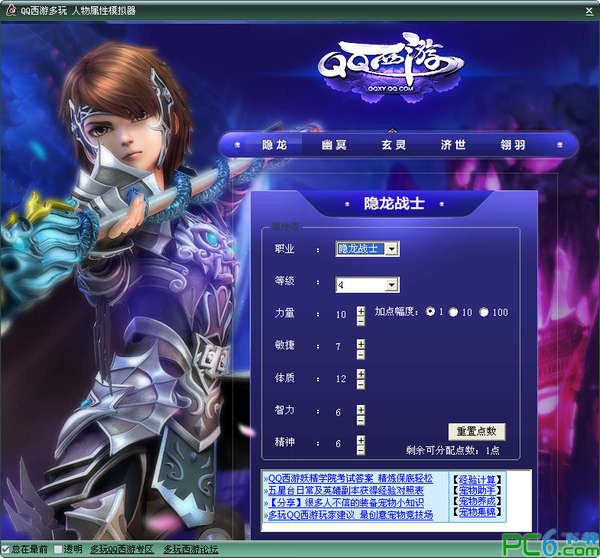Increase 体质 with the plus button

pyautogui.click(x=361, y=374)
